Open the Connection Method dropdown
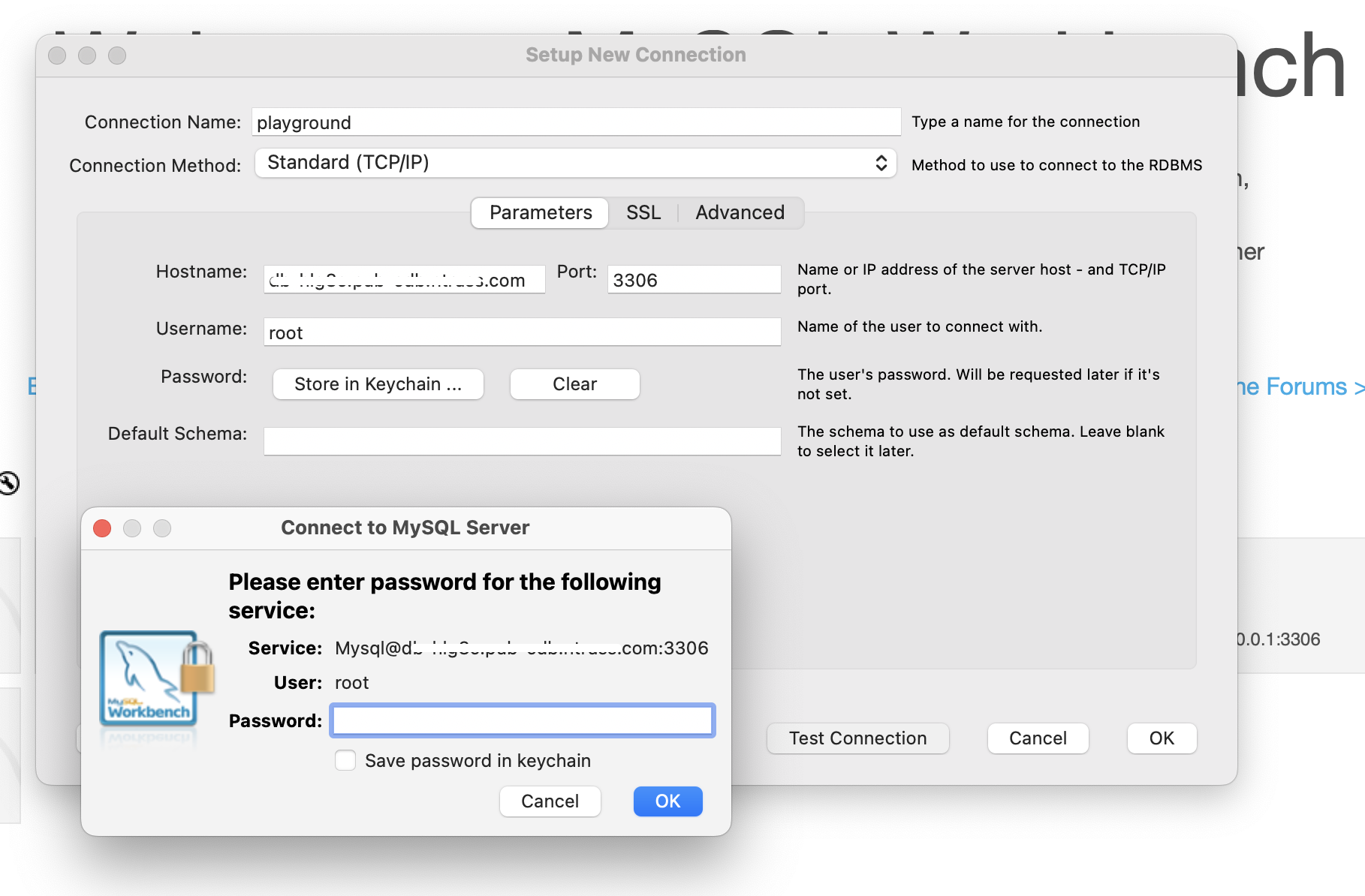Viewport: 1365px width, 896px height. [576, 163]
